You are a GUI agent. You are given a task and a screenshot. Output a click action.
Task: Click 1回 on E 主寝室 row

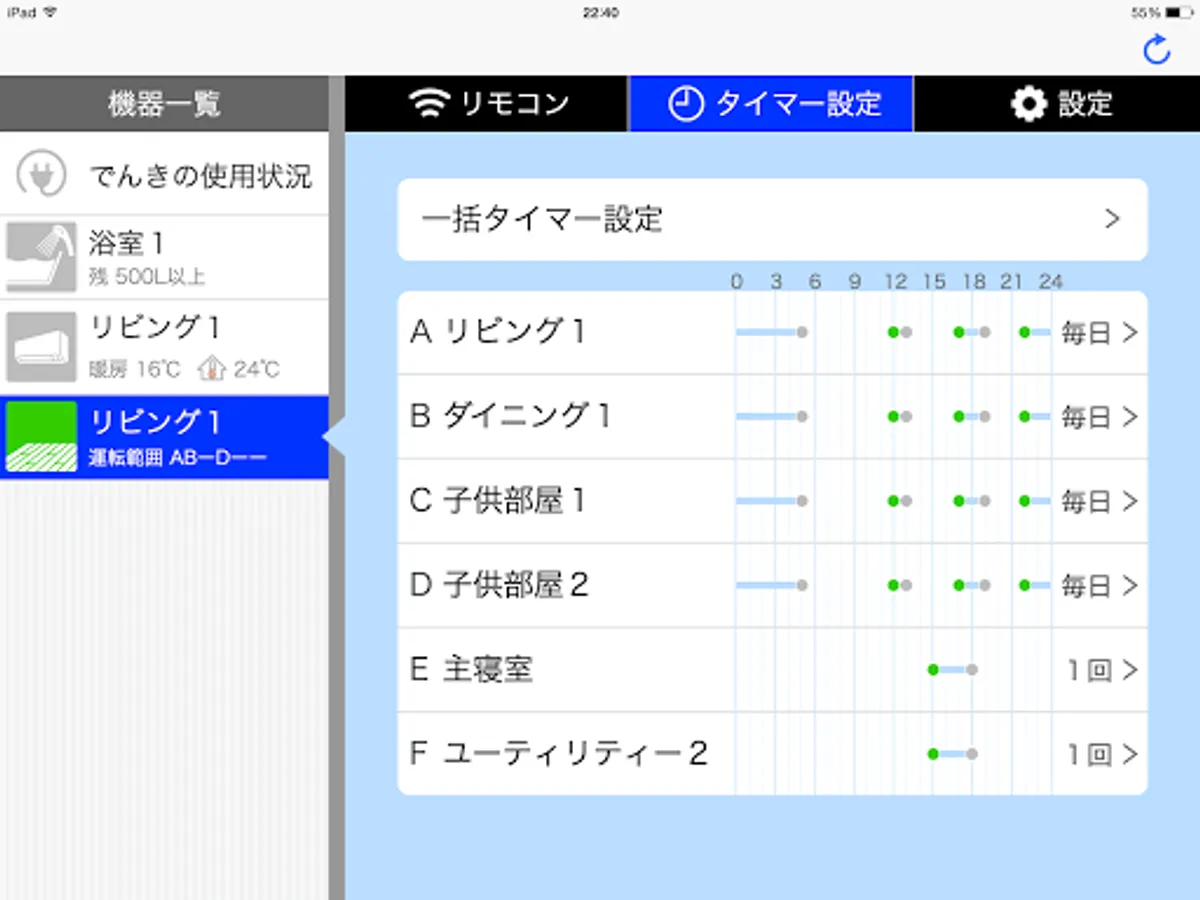point(1089,670)
